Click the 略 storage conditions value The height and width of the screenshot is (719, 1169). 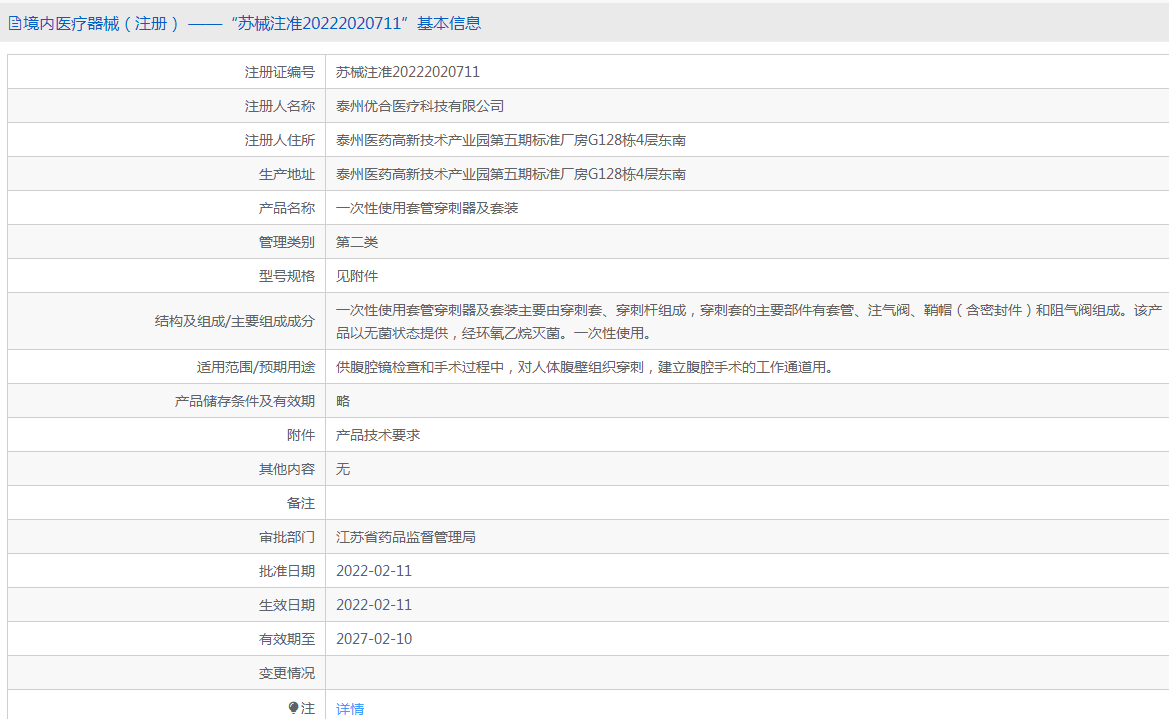tap(342, 401)
